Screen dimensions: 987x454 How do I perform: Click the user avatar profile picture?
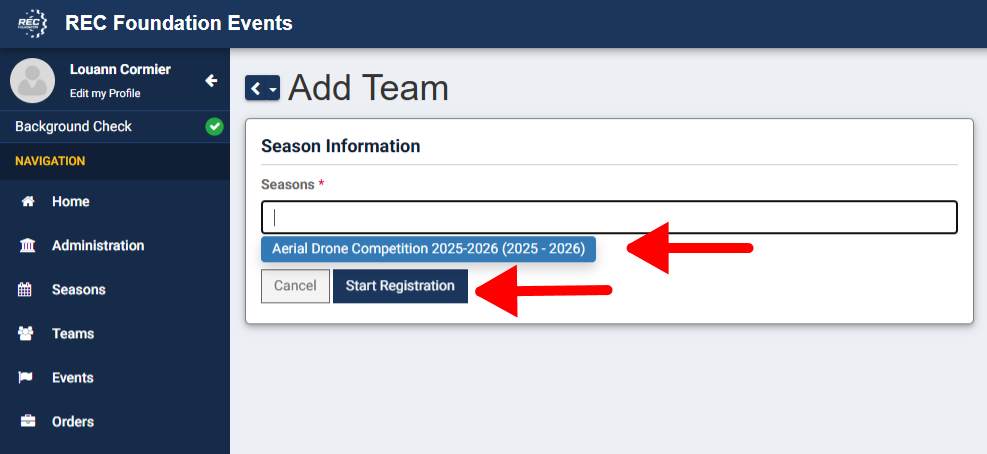click(x=32, y=81)
